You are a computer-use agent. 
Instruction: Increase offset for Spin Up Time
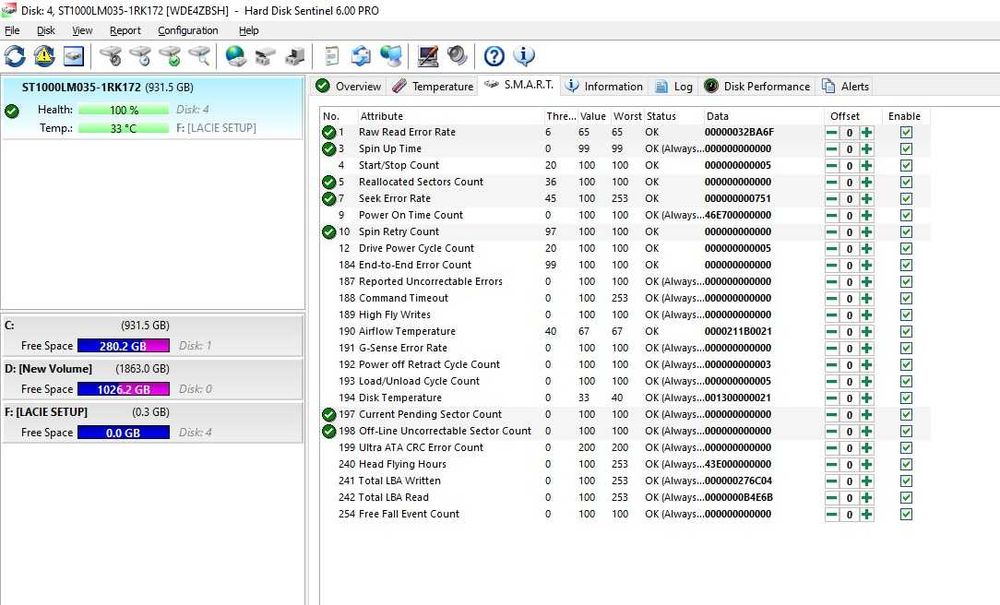[x=866, y=149]
